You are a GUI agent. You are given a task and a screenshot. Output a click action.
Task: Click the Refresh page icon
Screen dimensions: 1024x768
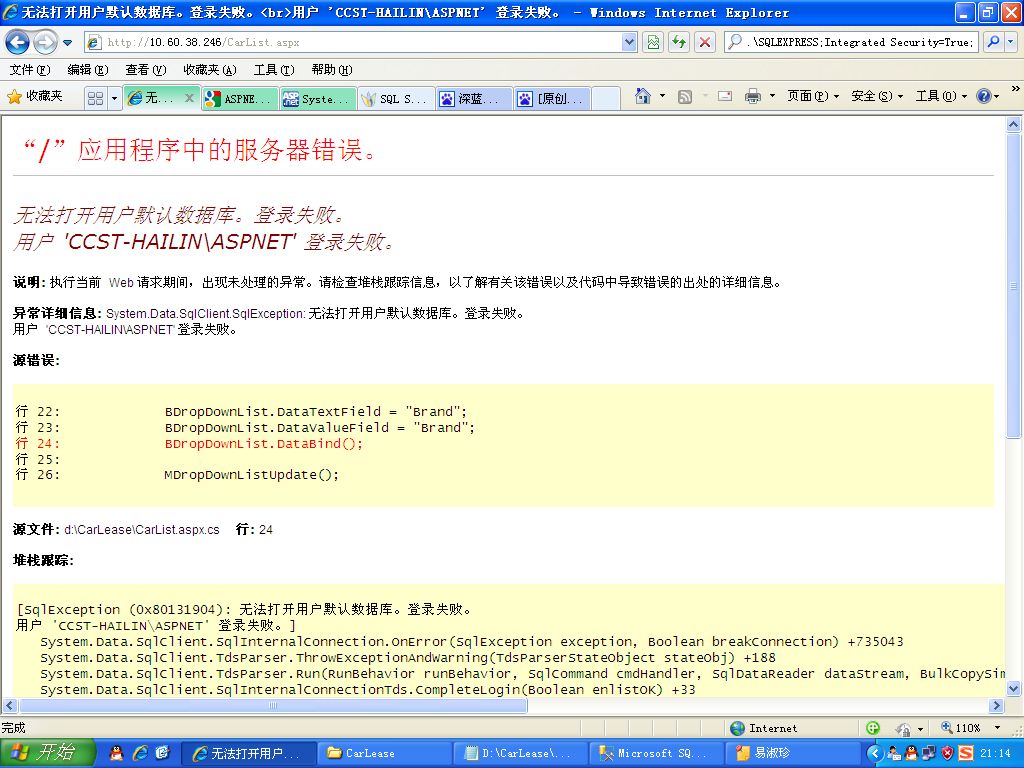679,42
